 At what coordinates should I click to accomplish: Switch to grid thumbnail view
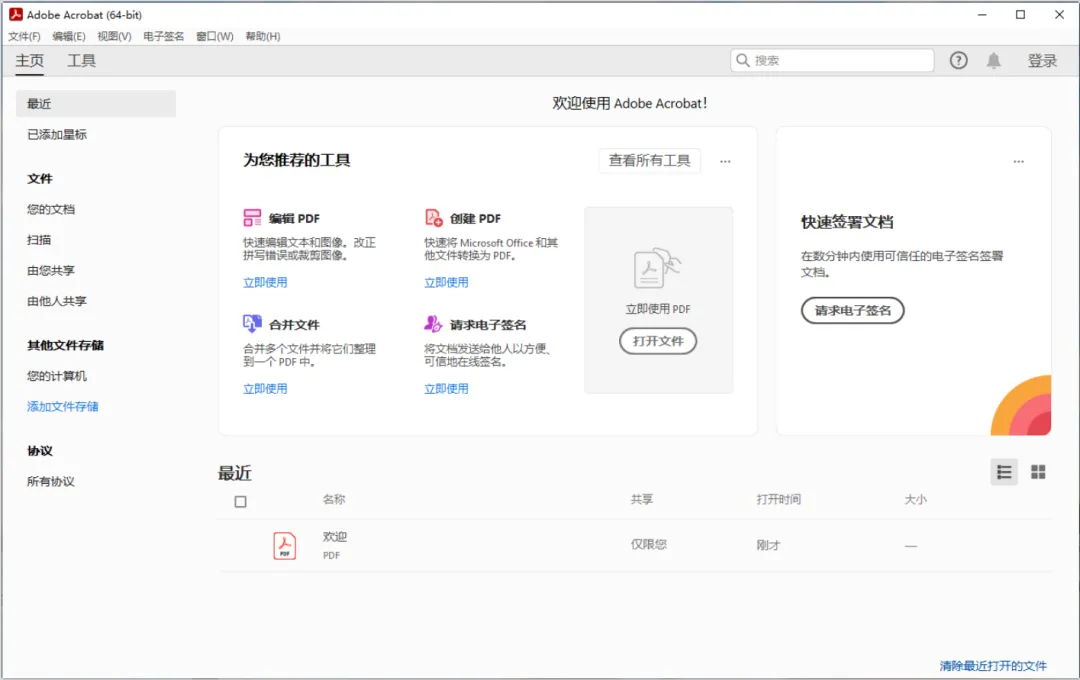[1038, 472]
